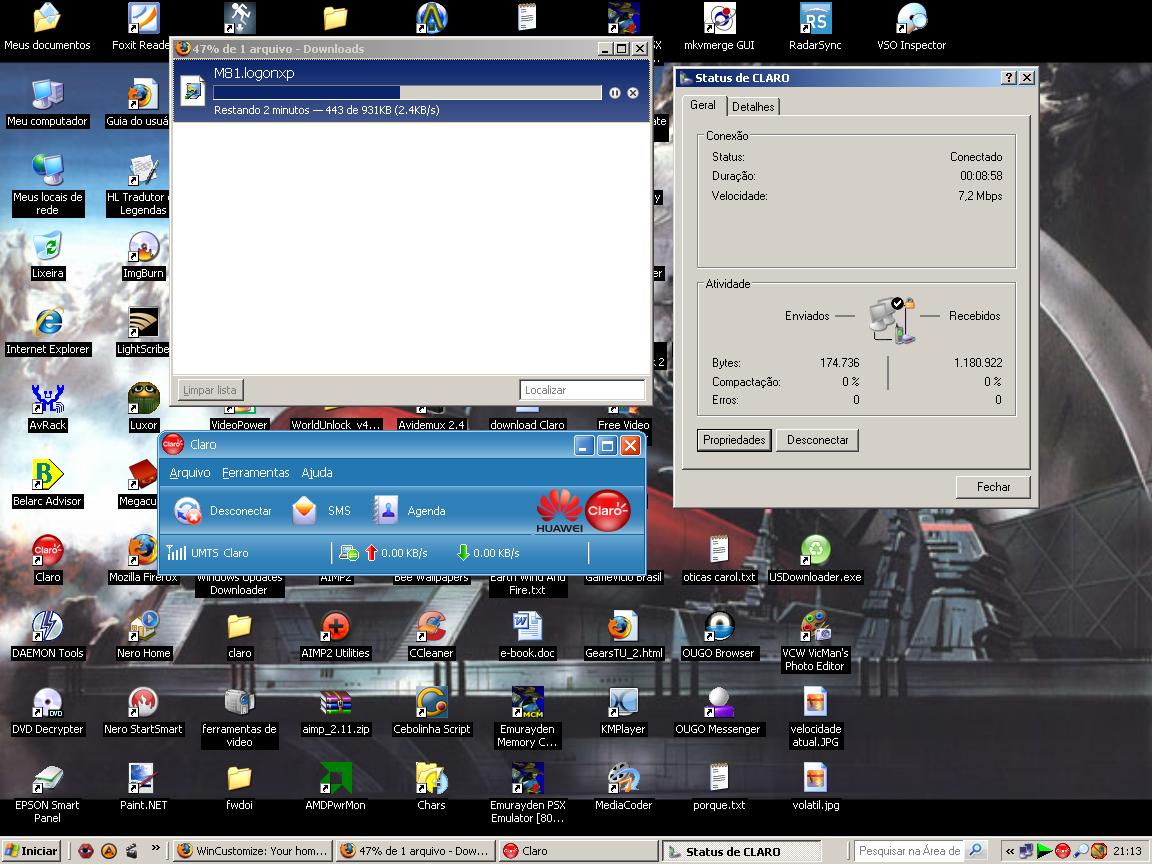Click the Fechar button
The height and width of the screenshot is (864, 1152).
pos(993,487)
